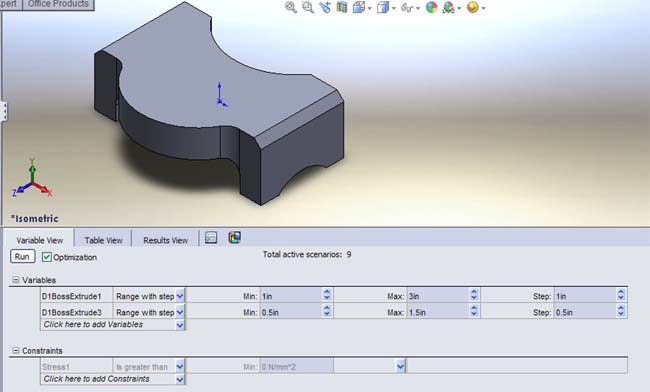Open the View Settings dropdown arrow
The height and width of the screenshot is (392, 650).
(483, 8)
